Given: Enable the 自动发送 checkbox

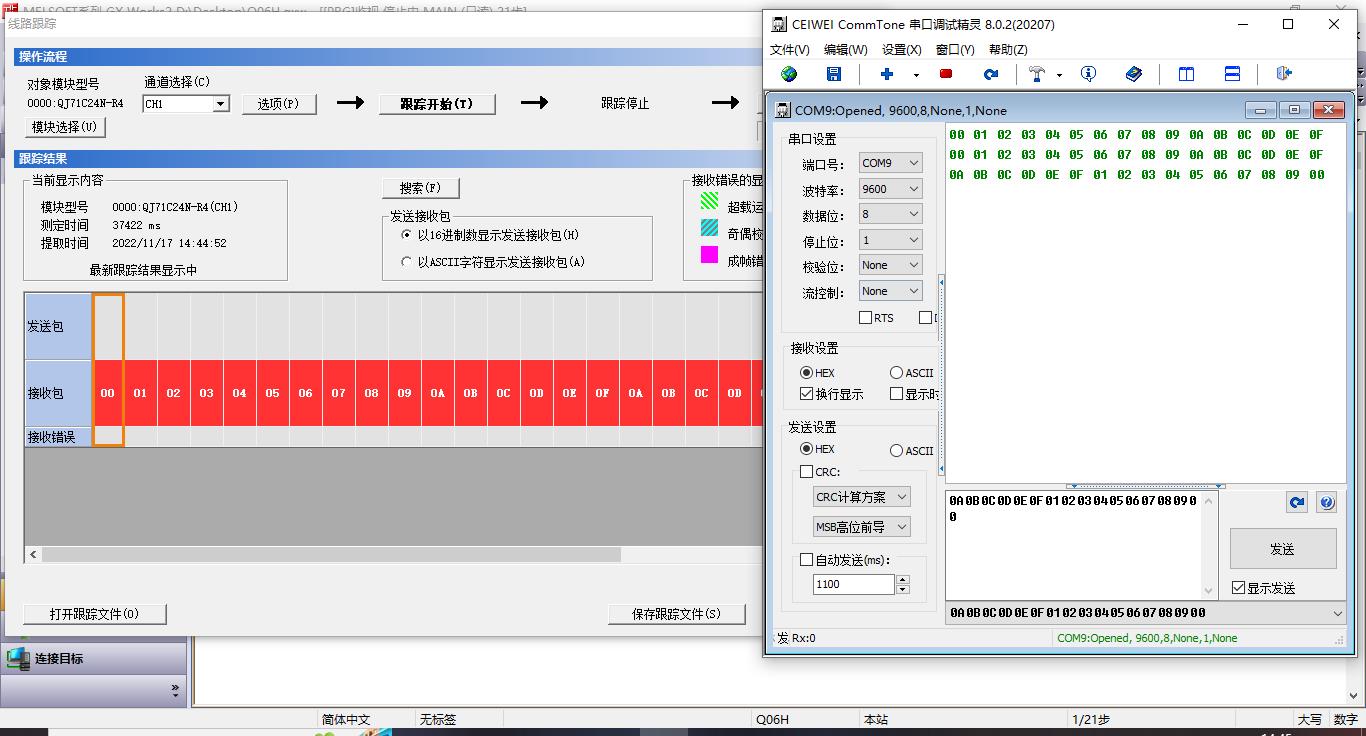Looking at the screenshot, I should (x=807, y=560).
